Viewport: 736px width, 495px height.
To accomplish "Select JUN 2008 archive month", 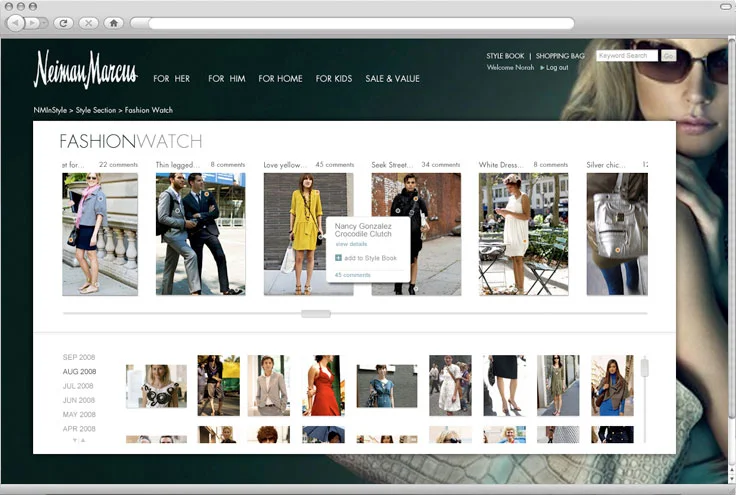I will 79,400.
